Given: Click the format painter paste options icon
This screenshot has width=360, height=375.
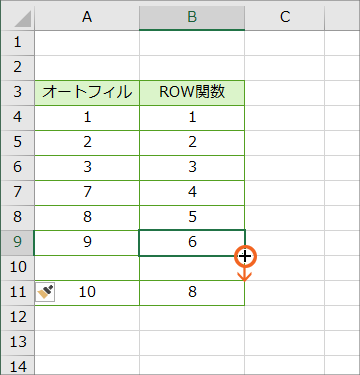Looking at the screenshot, I should click(45, 292).
